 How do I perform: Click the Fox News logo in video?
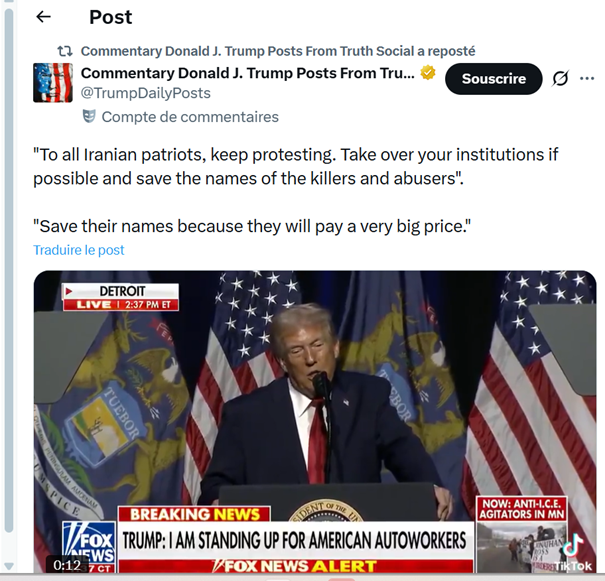point(89,546)
